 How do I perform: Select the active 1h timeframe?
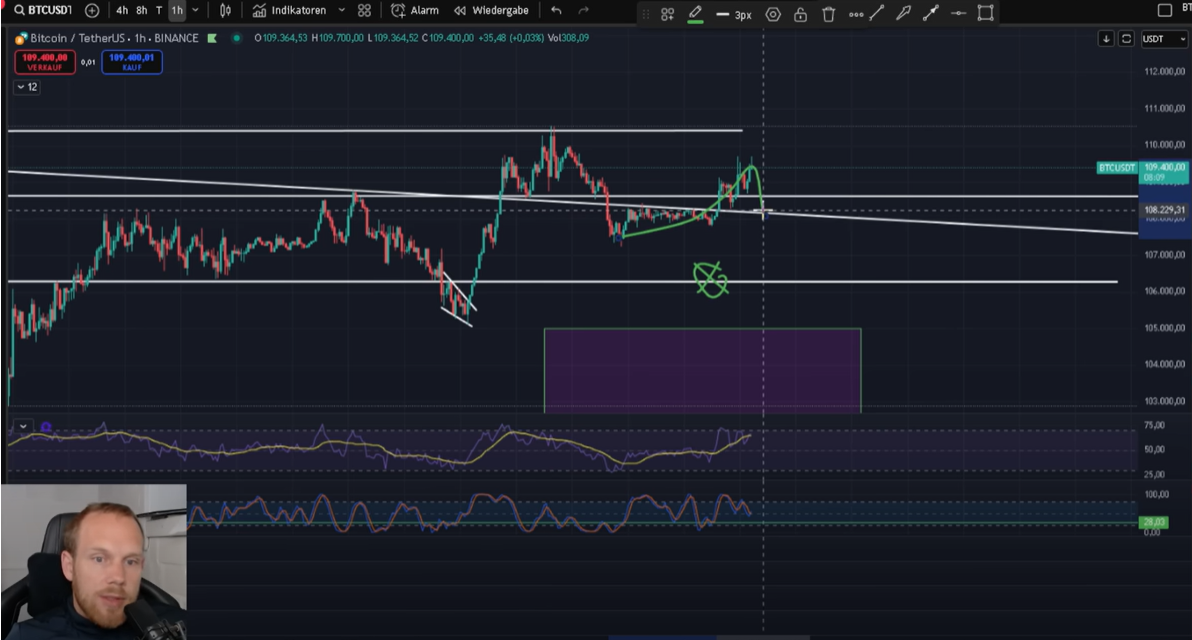point(176,11)
